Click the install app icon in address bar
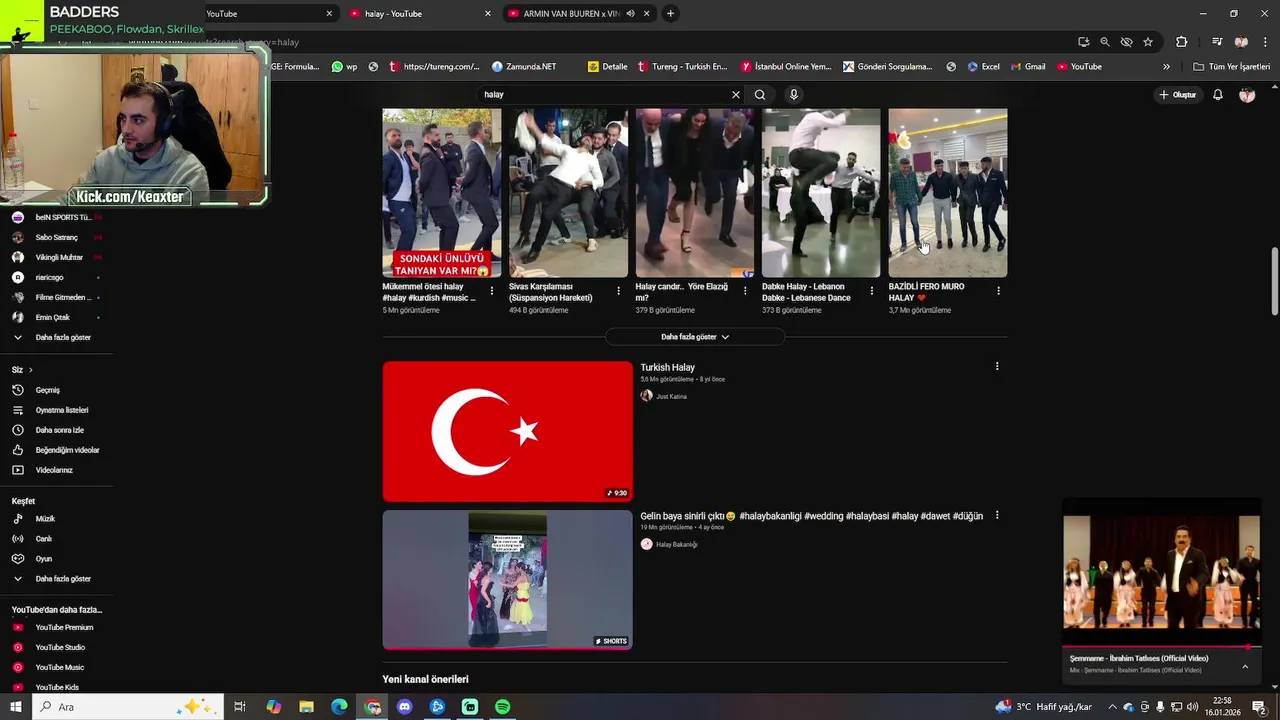Image resolution: width=1280 pixels, height=720 pixels. [1084, 42]
